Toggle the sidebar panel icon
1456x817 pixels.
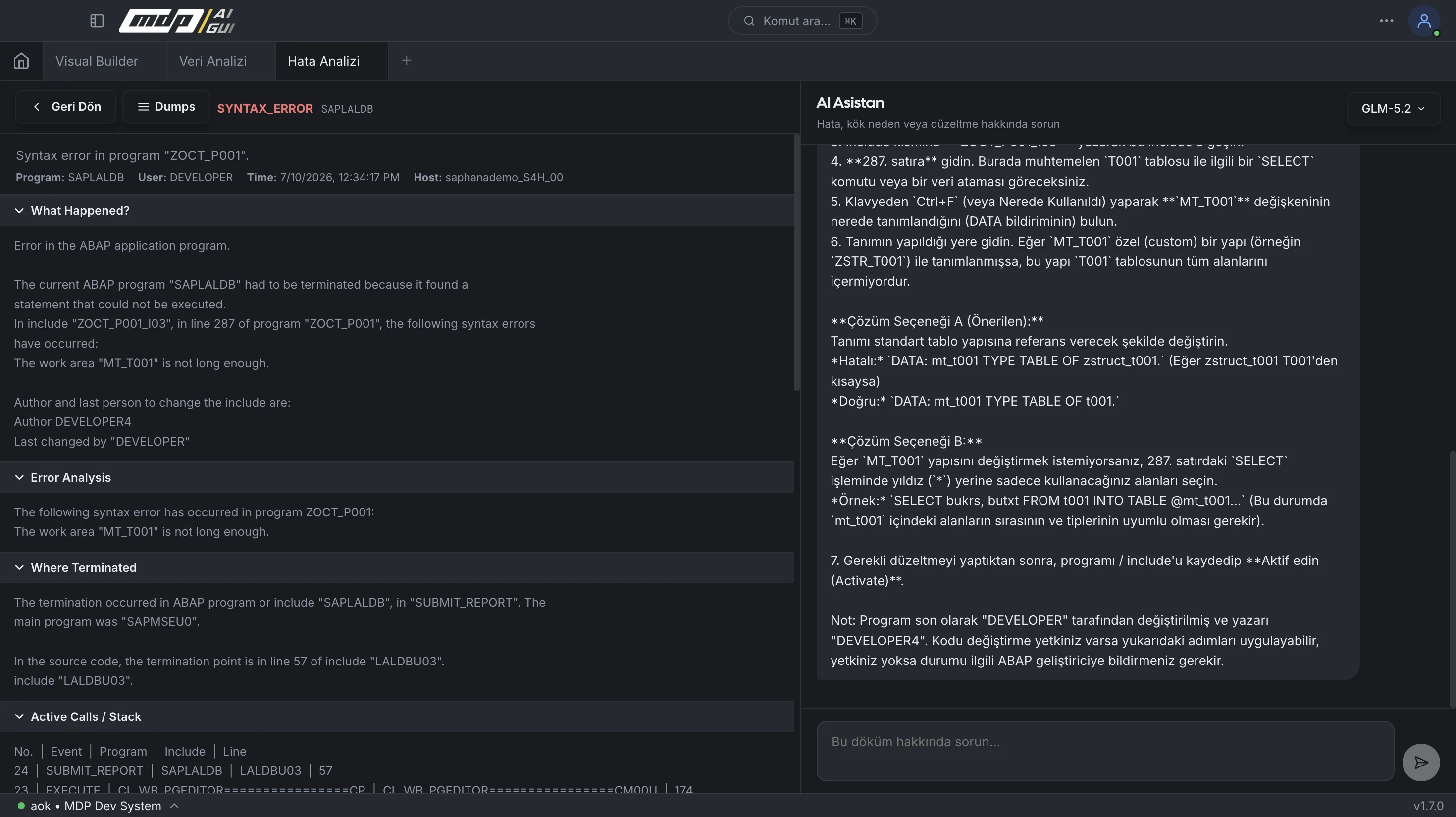(x=97, y=21)
